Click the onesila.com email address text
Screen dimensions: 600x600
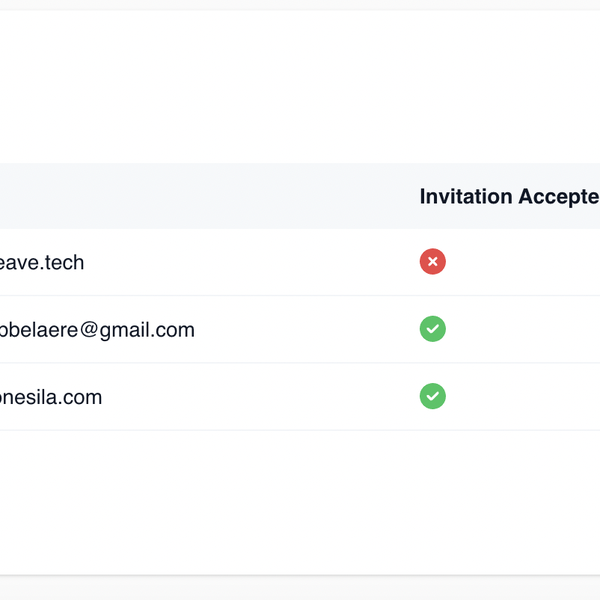tap(51, 397)
